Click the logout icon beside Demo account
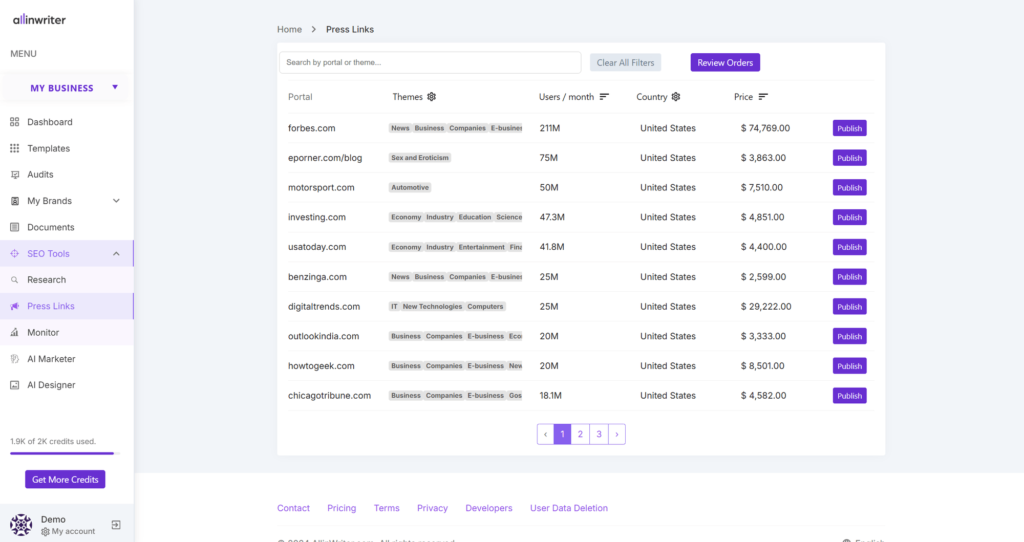The height and width of the screenshot is (542, 1024). point(116,525)
